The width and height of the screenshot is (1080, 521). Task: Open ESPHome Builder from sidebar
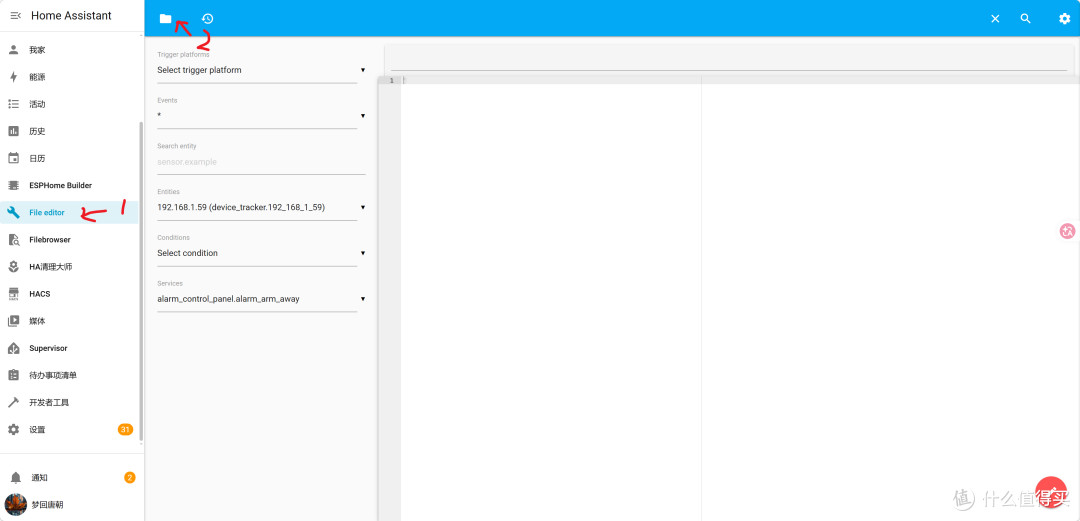point(69,185)
